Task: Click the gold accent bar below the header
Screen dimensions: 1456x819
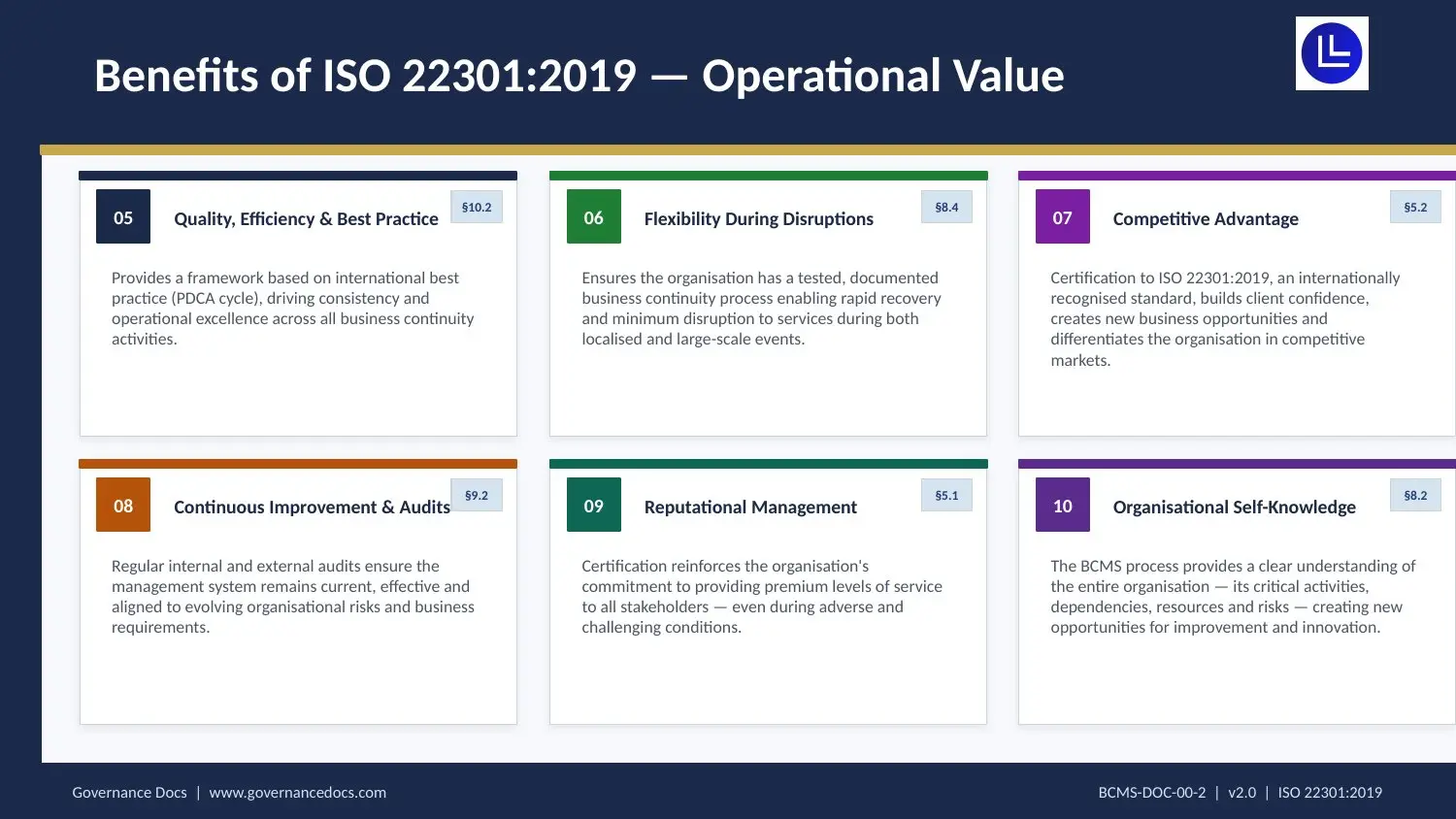Action: [747, 148]
